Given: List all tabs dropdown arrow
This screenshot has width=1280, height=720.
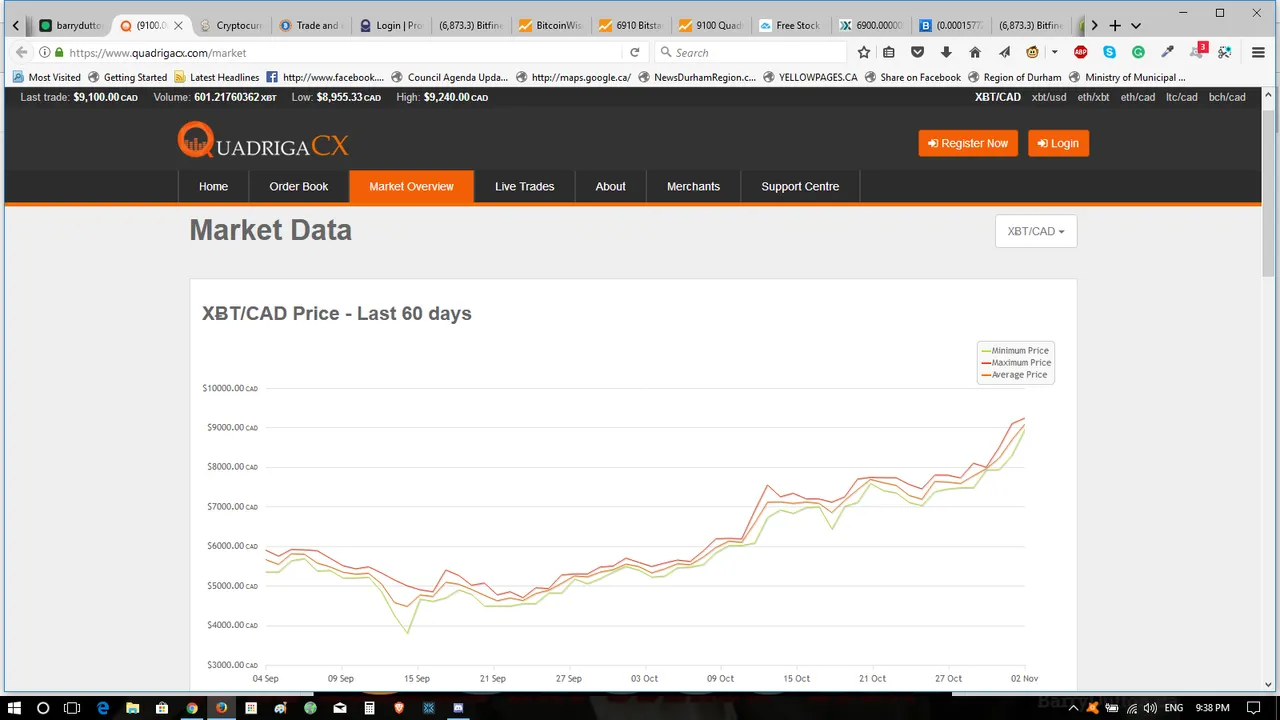Looking at the screenshot, I should [x=1136, y=26].
